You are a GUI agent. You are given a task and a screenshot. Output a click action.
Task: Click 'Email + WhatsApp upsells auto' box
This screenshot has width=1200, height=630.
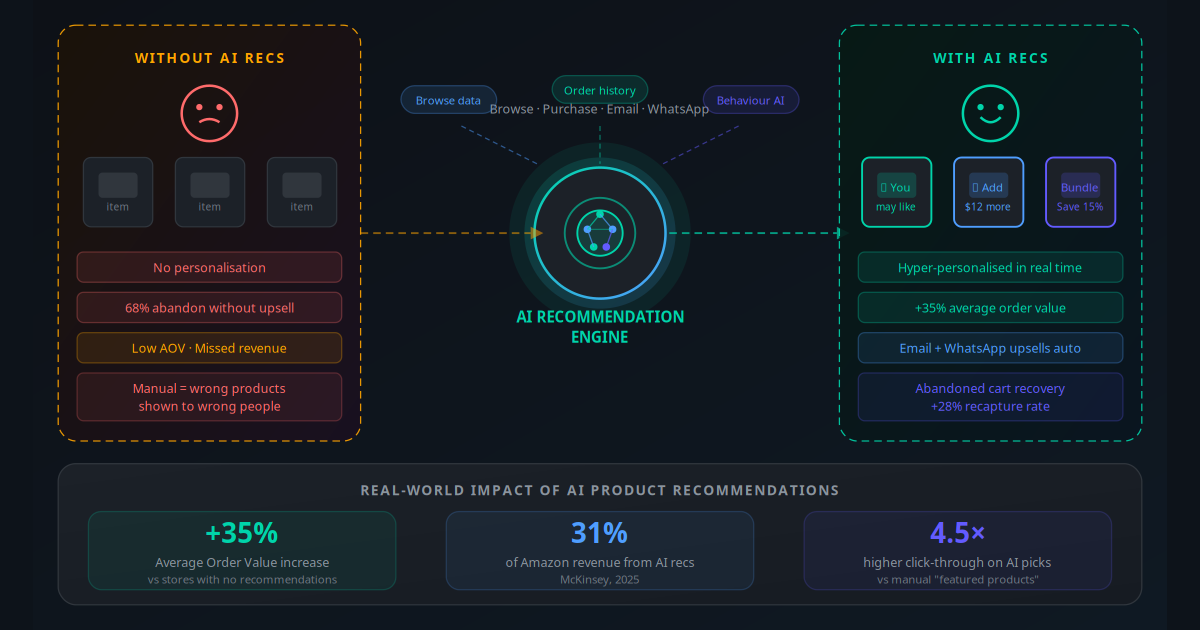990,347
